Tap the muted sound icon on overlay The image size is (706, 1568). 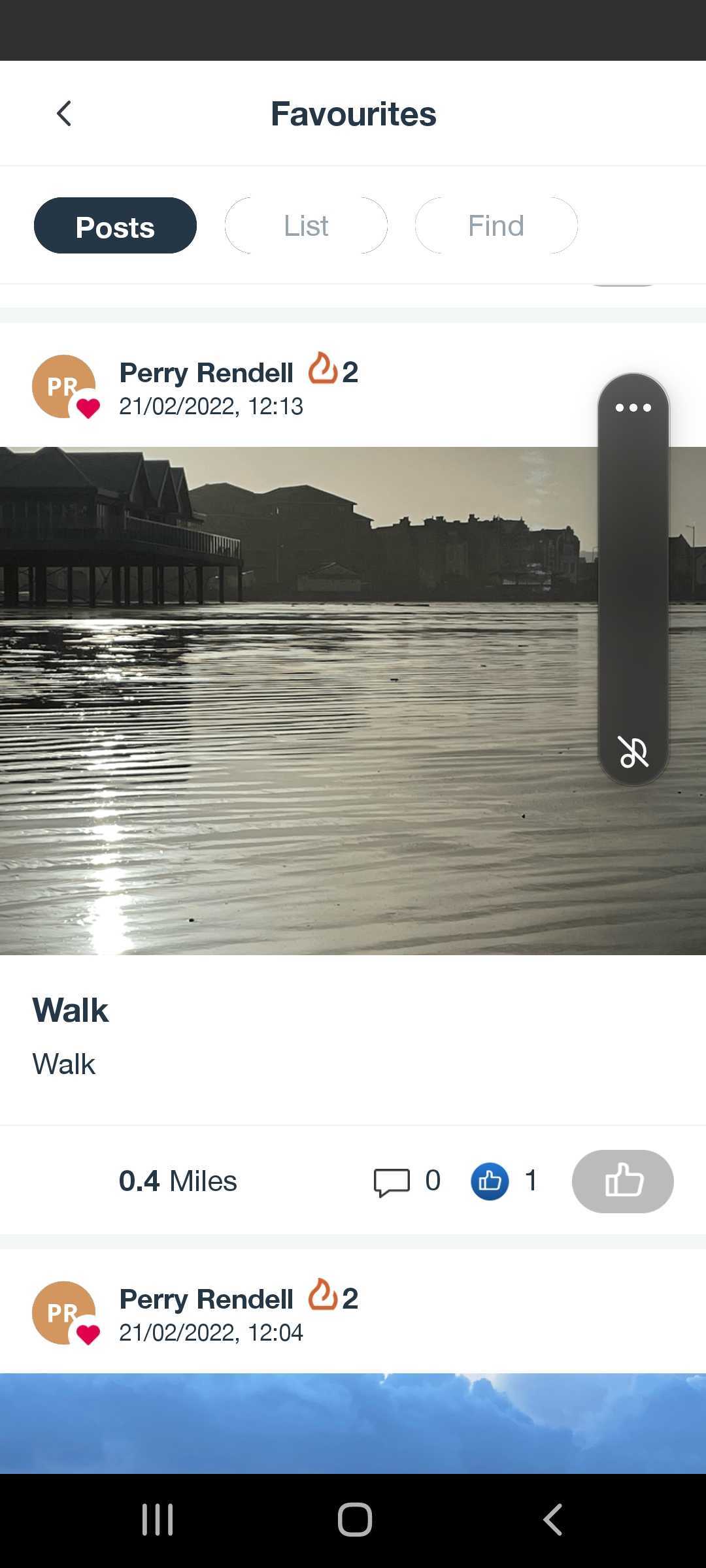(x=633, y=751)
